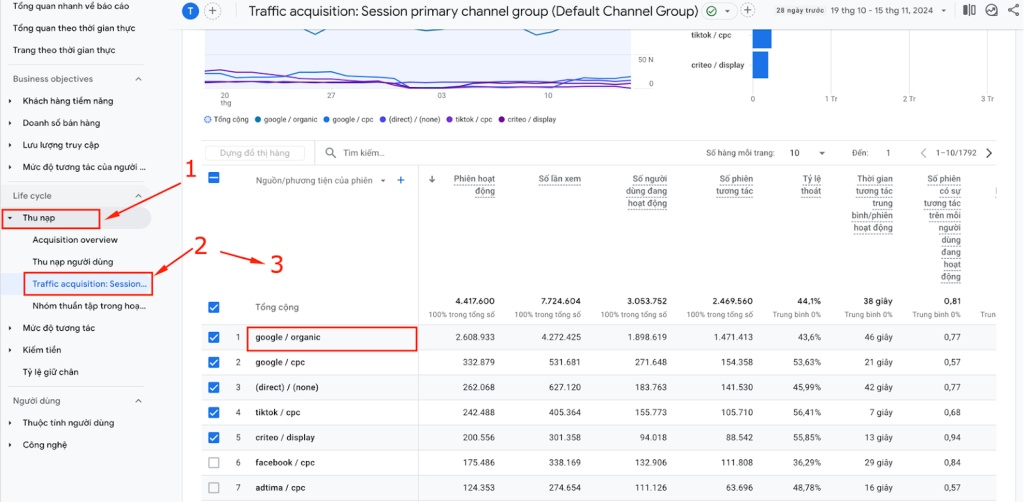Open Trang theo thời gian thực link
The height and width of the screenshot is (502, 1024).
coord(66,49)
